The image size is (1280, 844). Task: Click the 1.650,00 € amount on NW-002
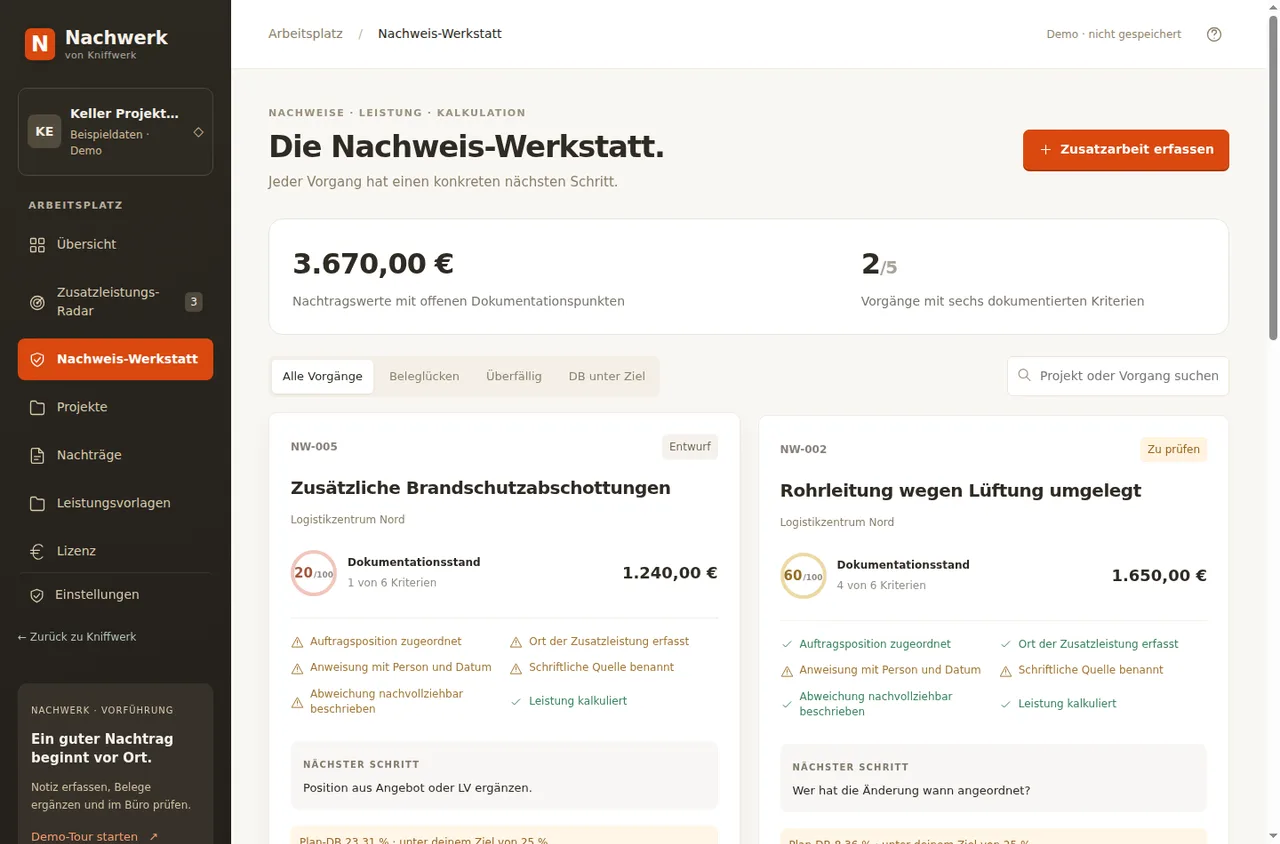pos(1159,576)
